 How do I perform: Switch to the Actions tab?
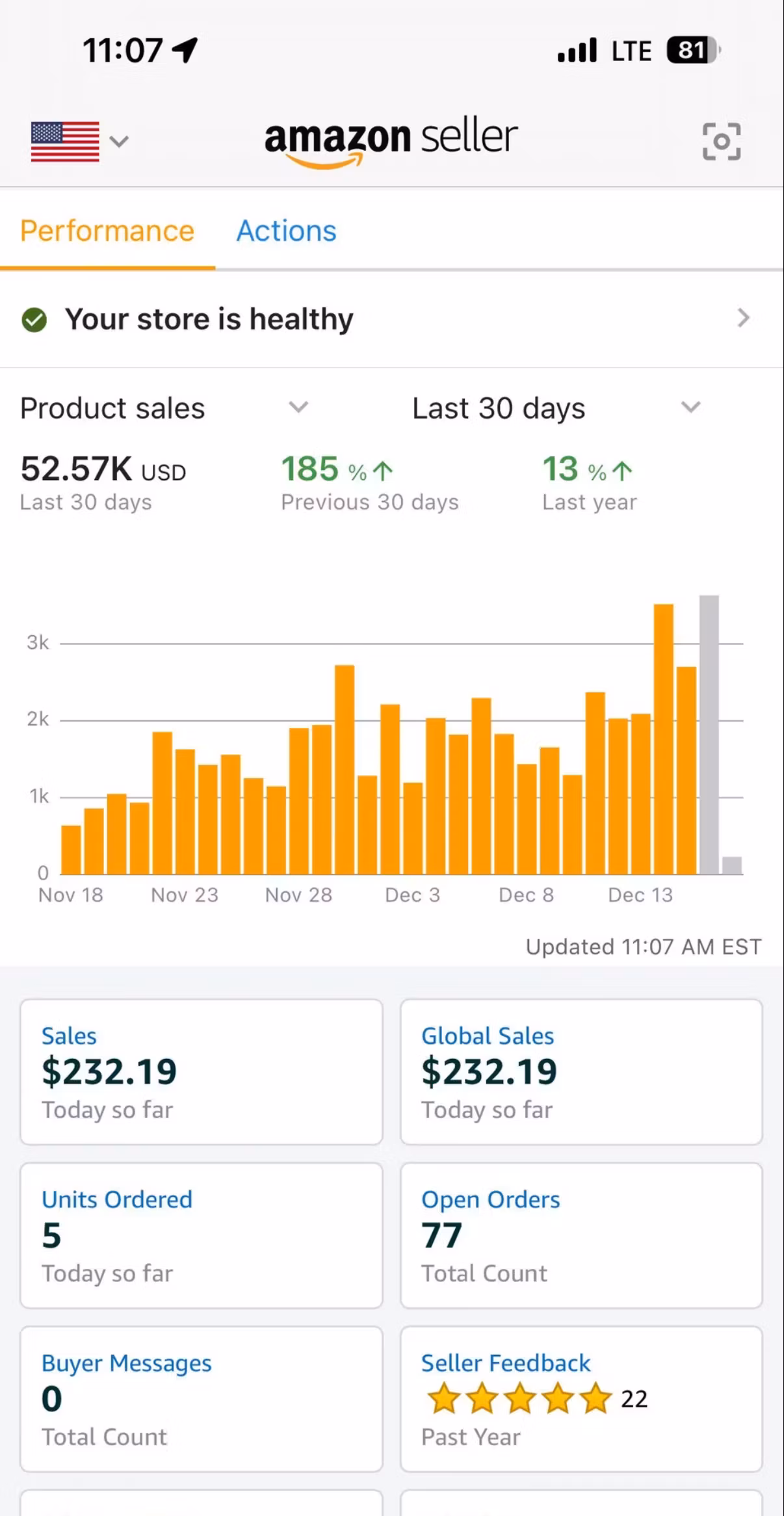click(x=286, y=231)
